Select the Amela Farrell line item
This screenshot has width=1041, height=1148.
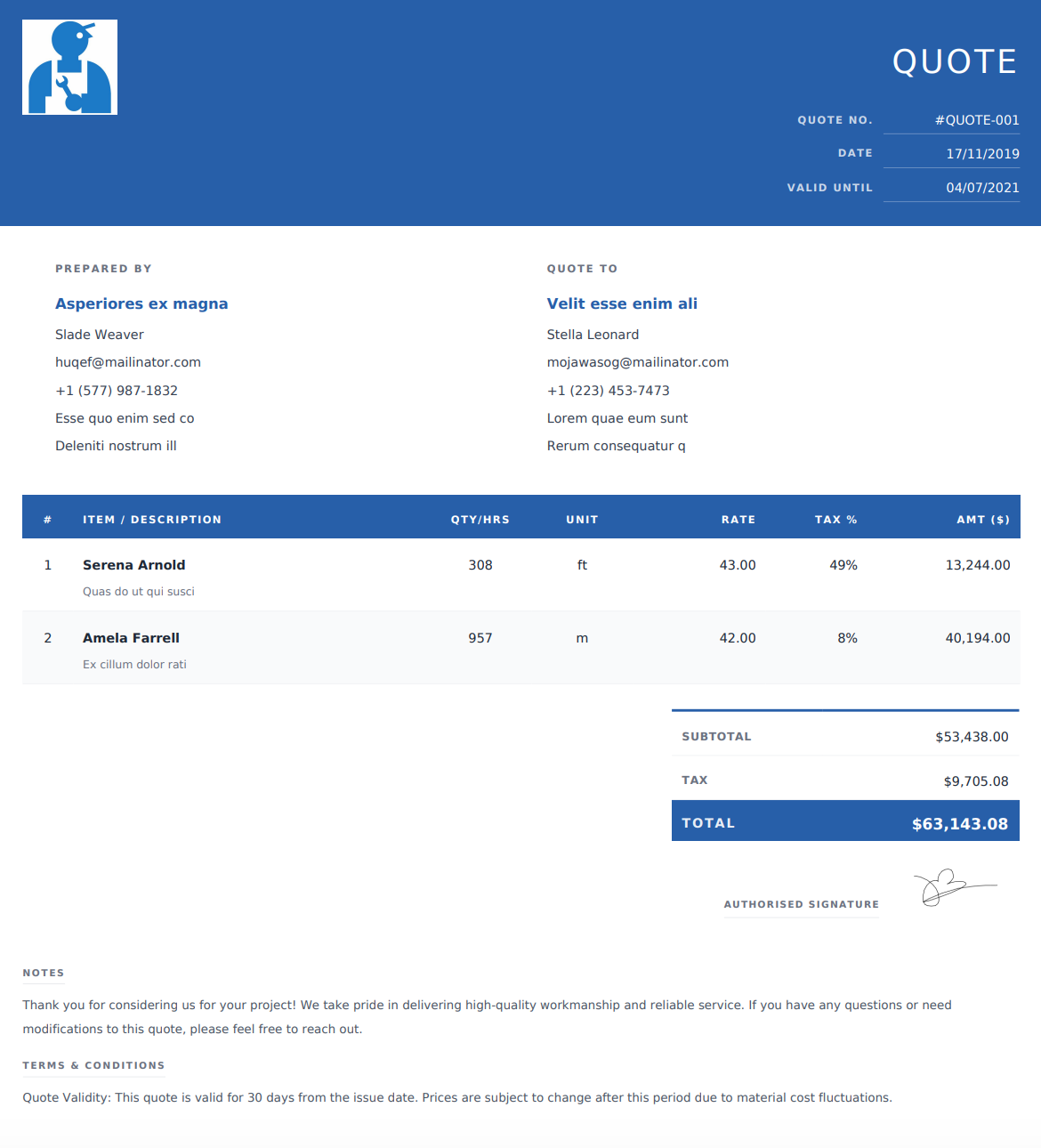[x=521, y=648]
